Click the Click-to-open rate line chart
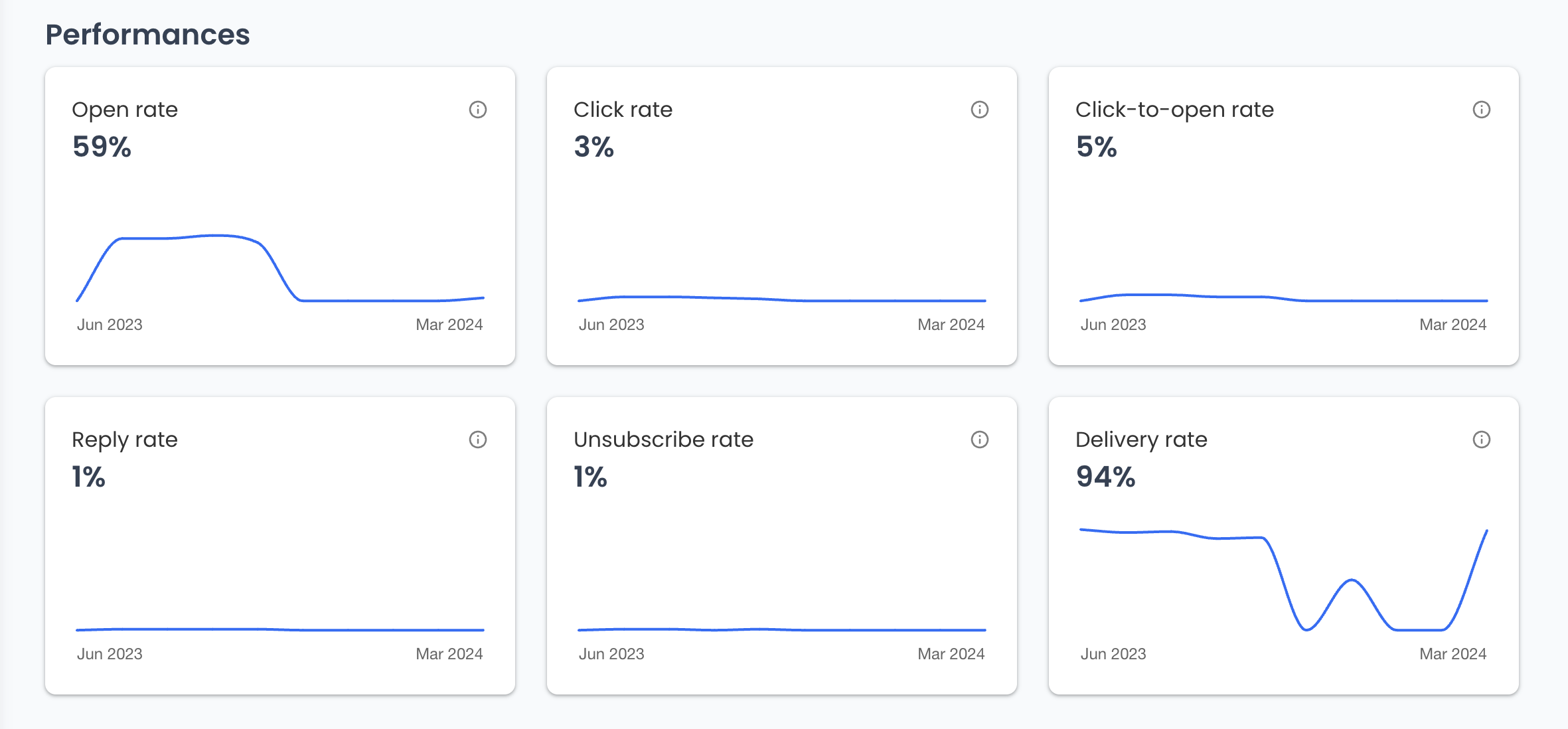Viewport: 1568px width, 729px height. coord(1284,297)
